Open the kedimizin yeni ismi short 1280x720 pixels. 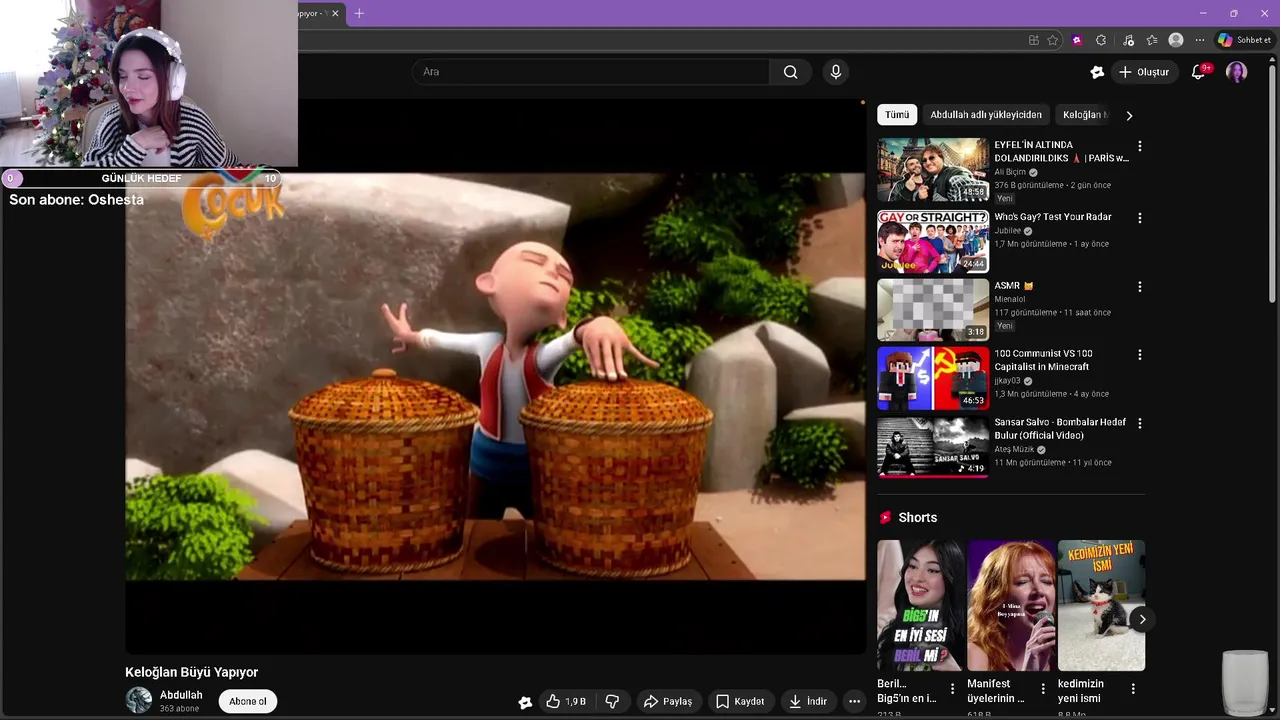(x=1101, y=605)
